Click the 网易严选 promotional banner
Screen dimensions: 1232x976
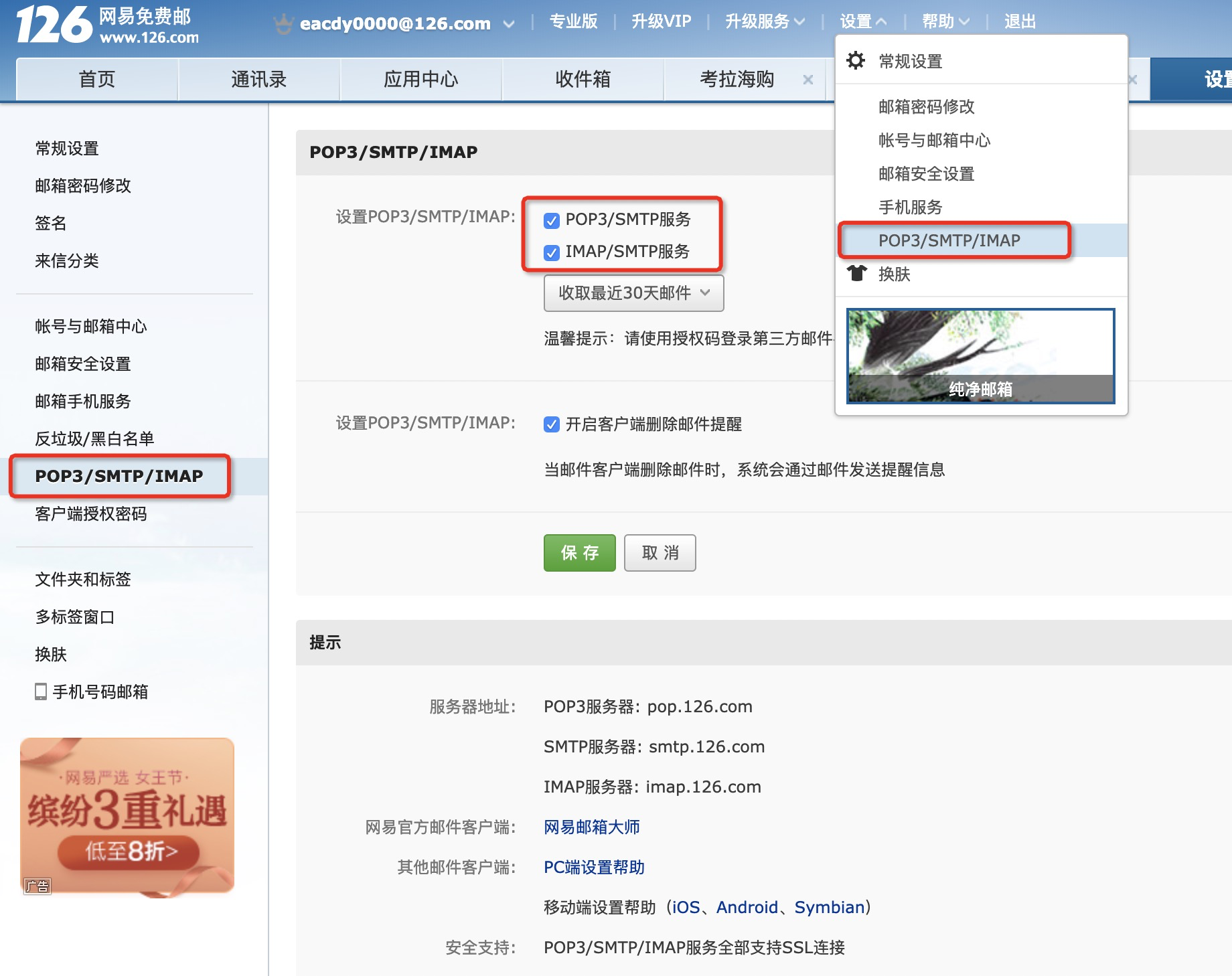[x=126, y=813]
